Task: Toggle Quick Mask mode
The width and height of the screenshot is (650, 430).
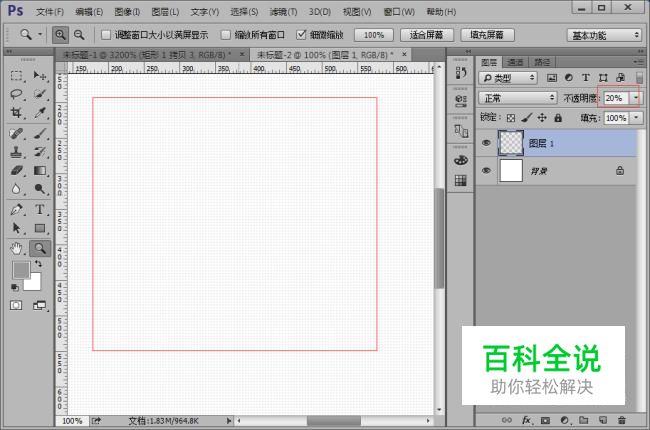Action: point(16,306)
